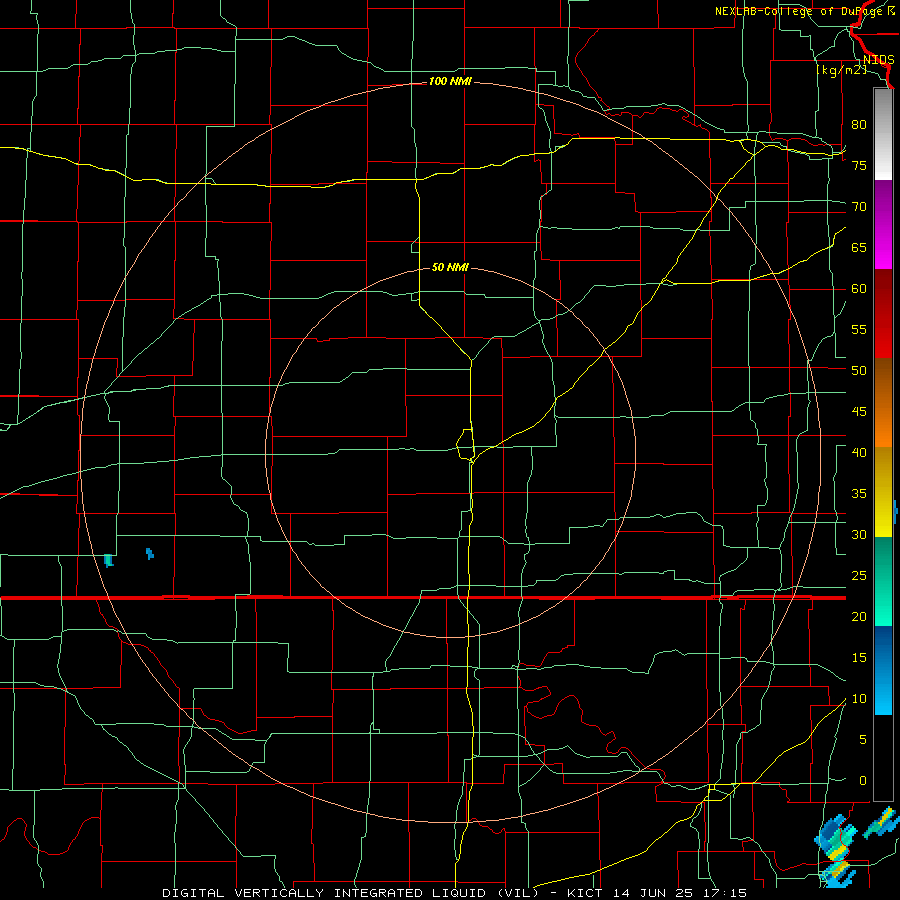Pick the brown-orange segment of the color bar
900x900 pixels.
click(883, 402)
